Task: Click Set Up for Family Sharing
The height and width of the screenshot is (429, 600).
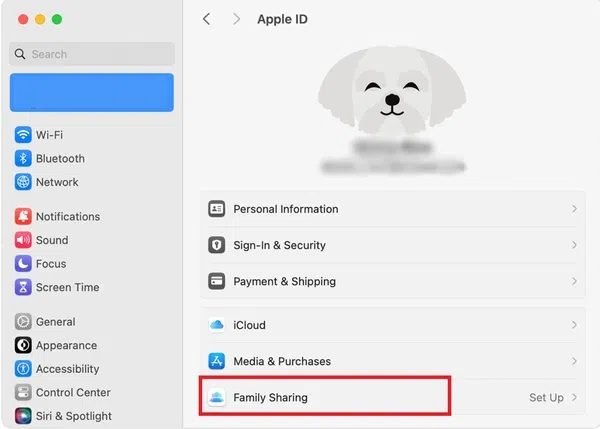Action: coord(546,398)
